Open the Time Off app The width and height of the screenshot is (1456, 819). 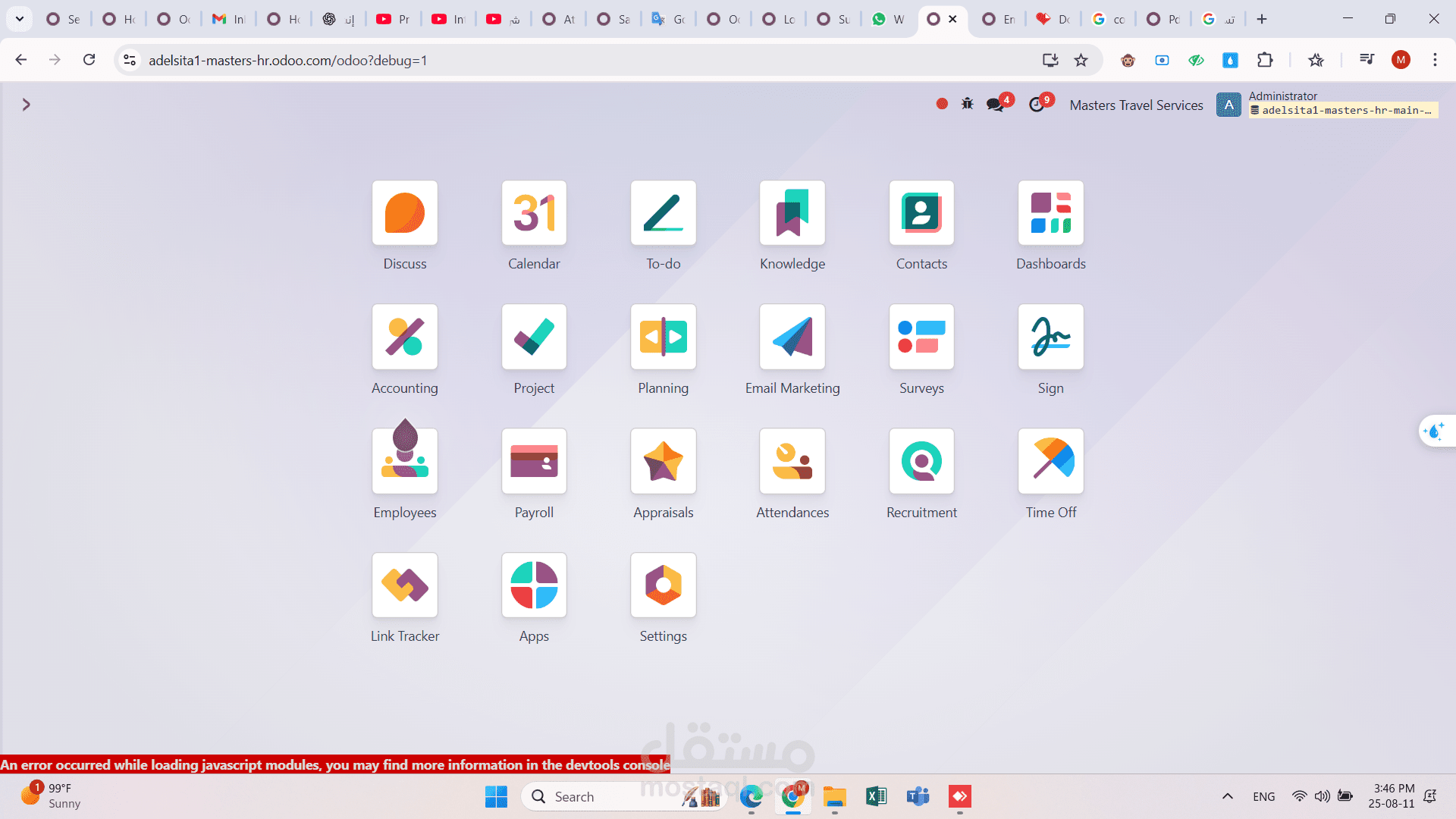point(1050,461)
